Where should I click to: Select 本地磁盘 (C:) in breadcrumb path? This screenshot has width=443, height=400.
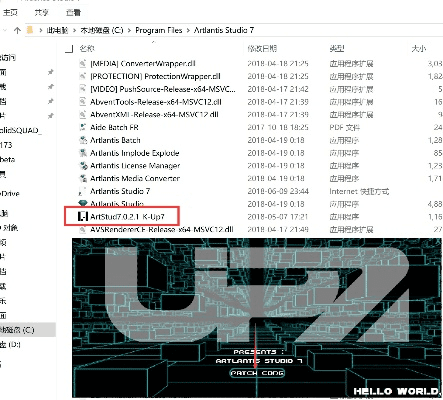(102, 30)
